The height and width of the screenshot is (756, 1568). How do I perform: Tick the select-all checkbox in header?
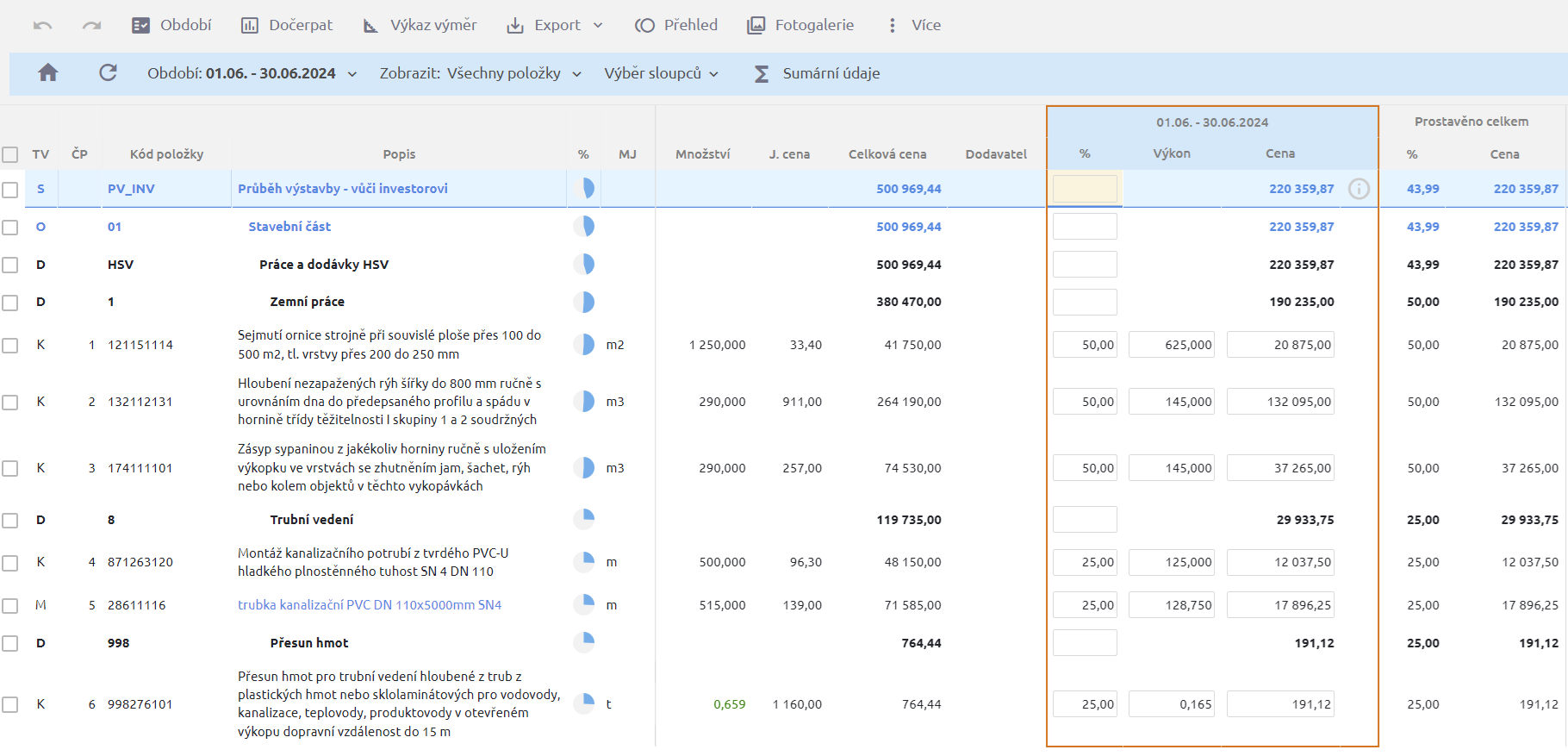10,155
